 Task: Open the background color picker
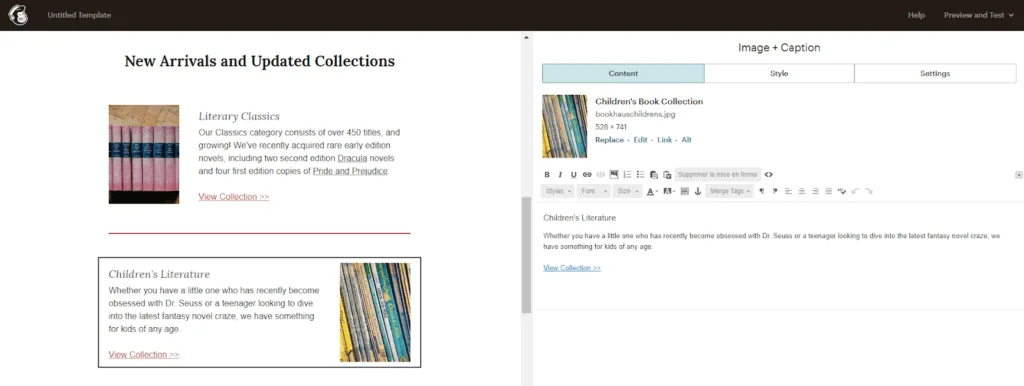coord(669,191)
